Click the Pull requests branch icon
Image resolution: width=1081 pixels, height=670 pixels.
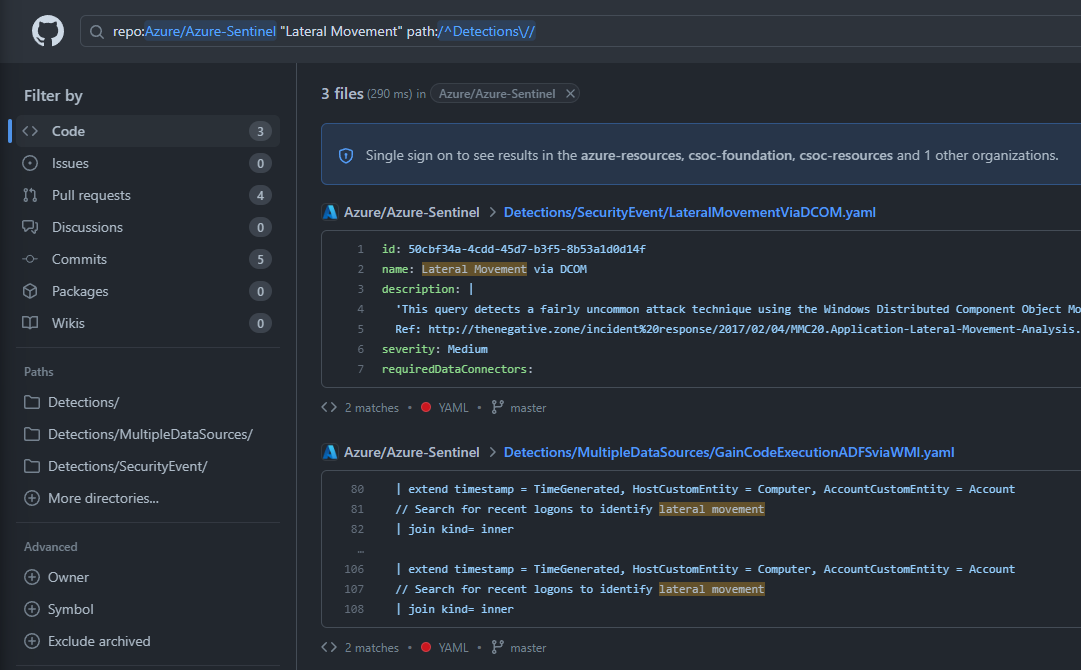30,195
